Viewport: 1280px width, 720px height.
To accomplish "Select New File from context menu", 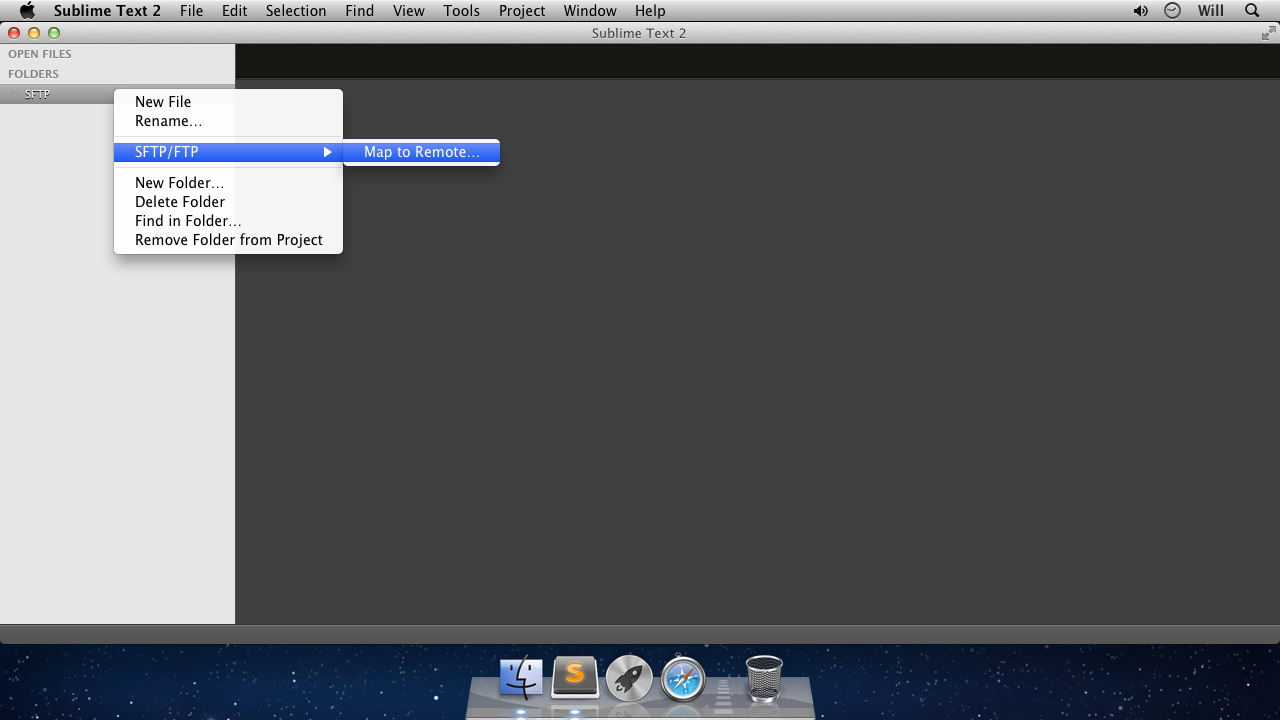I will [228, 102].
